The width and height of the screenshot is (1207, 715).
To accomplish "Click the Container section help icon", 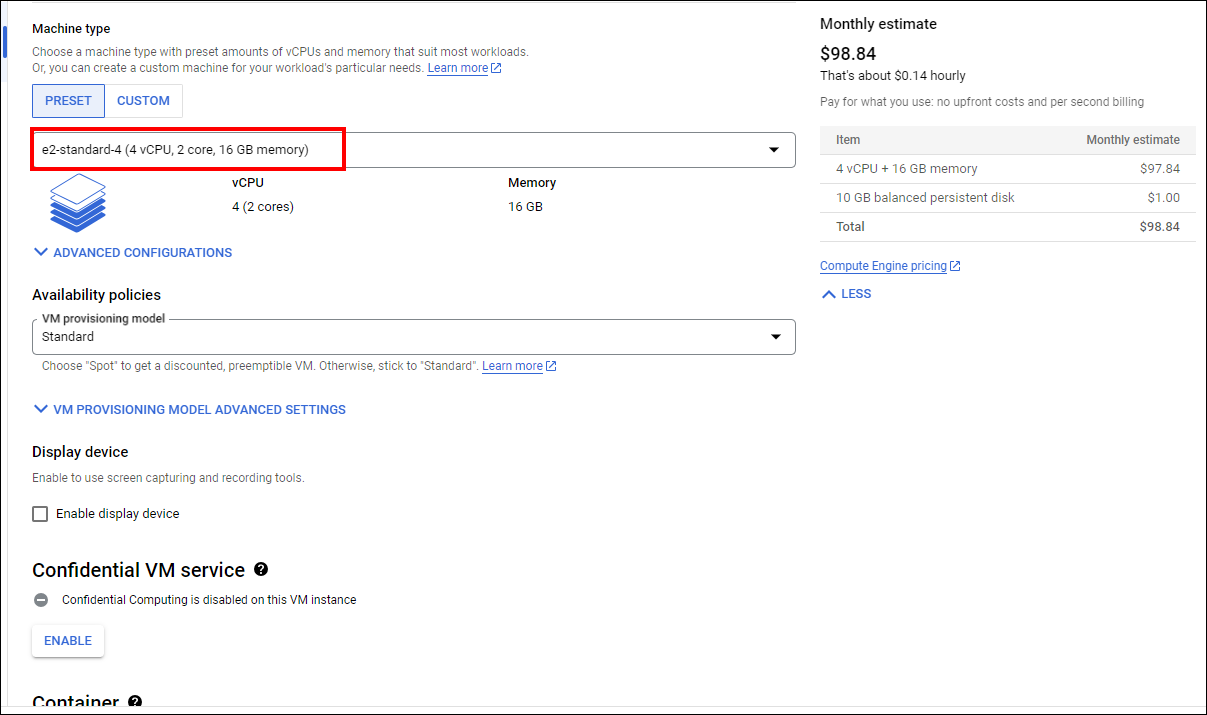I will coord(135,703).
